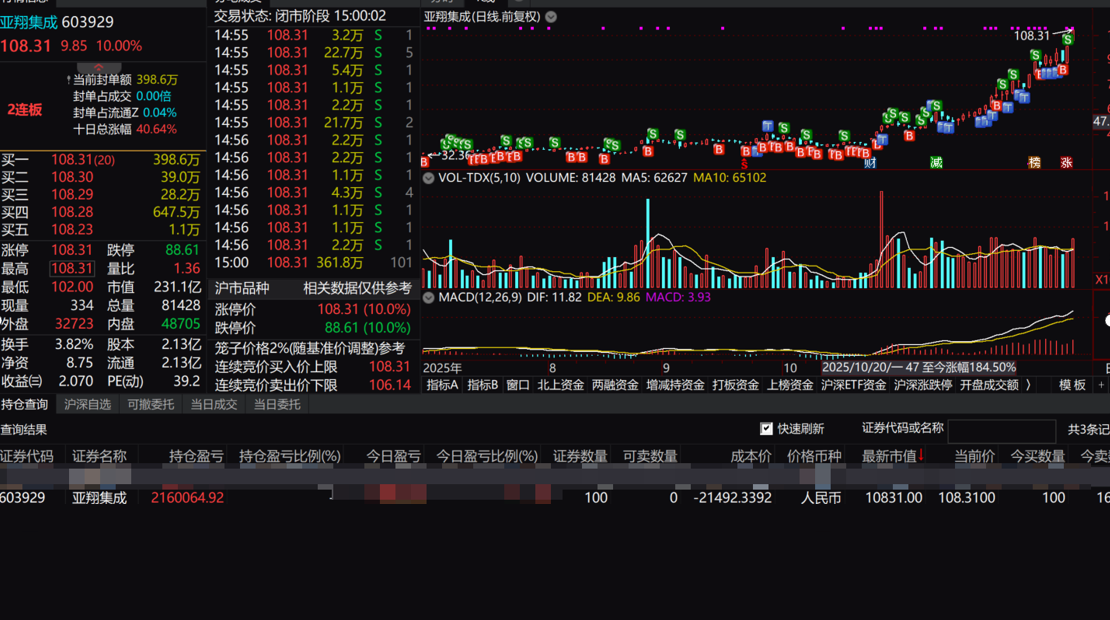Select the 指标A indicator tab
1110x620 pixels.
coord(442,385)
